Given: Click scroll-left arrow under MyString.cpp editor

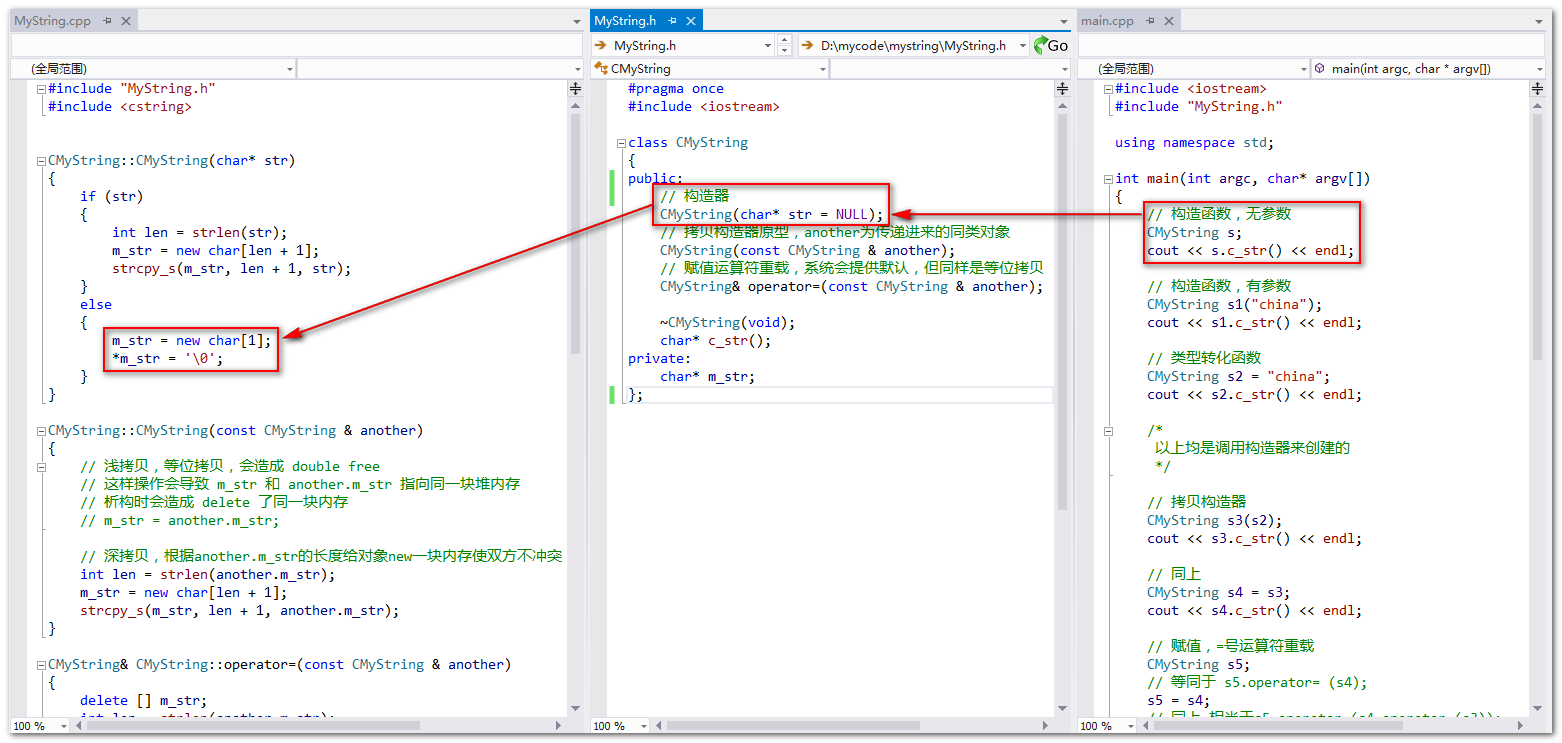Looking at the screenshot, I should (x=77, y=726).
